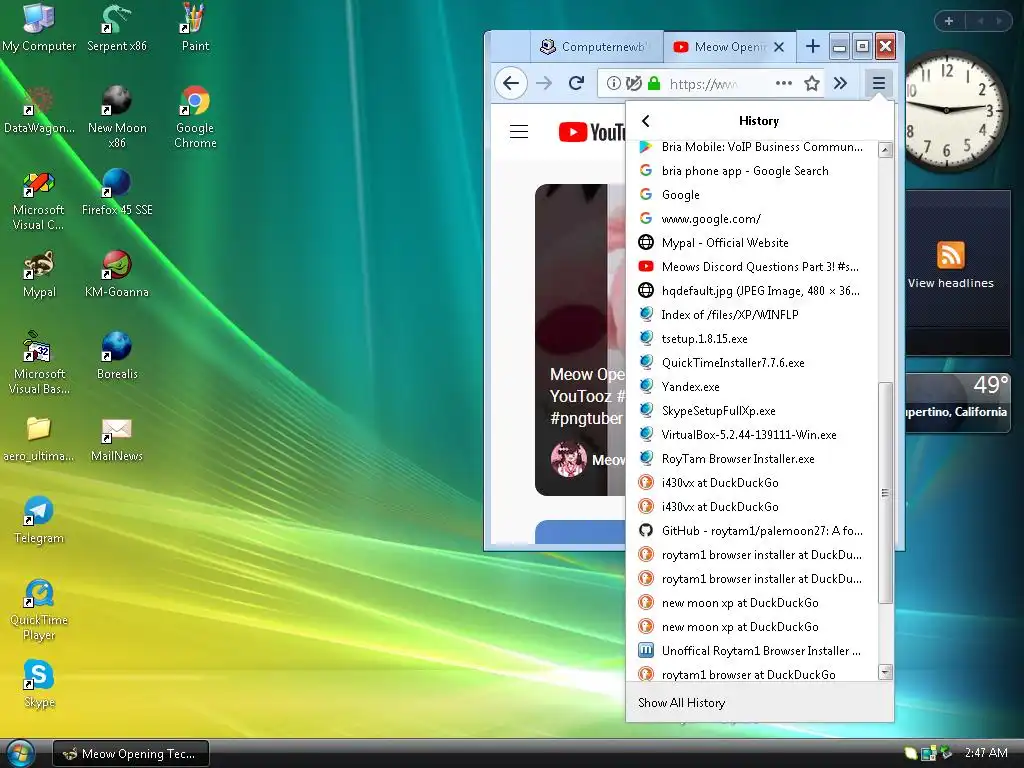Open the 'Yandex.exe' history entry
This screenshot has width=1024, height=768.
(x=753, y=387)
